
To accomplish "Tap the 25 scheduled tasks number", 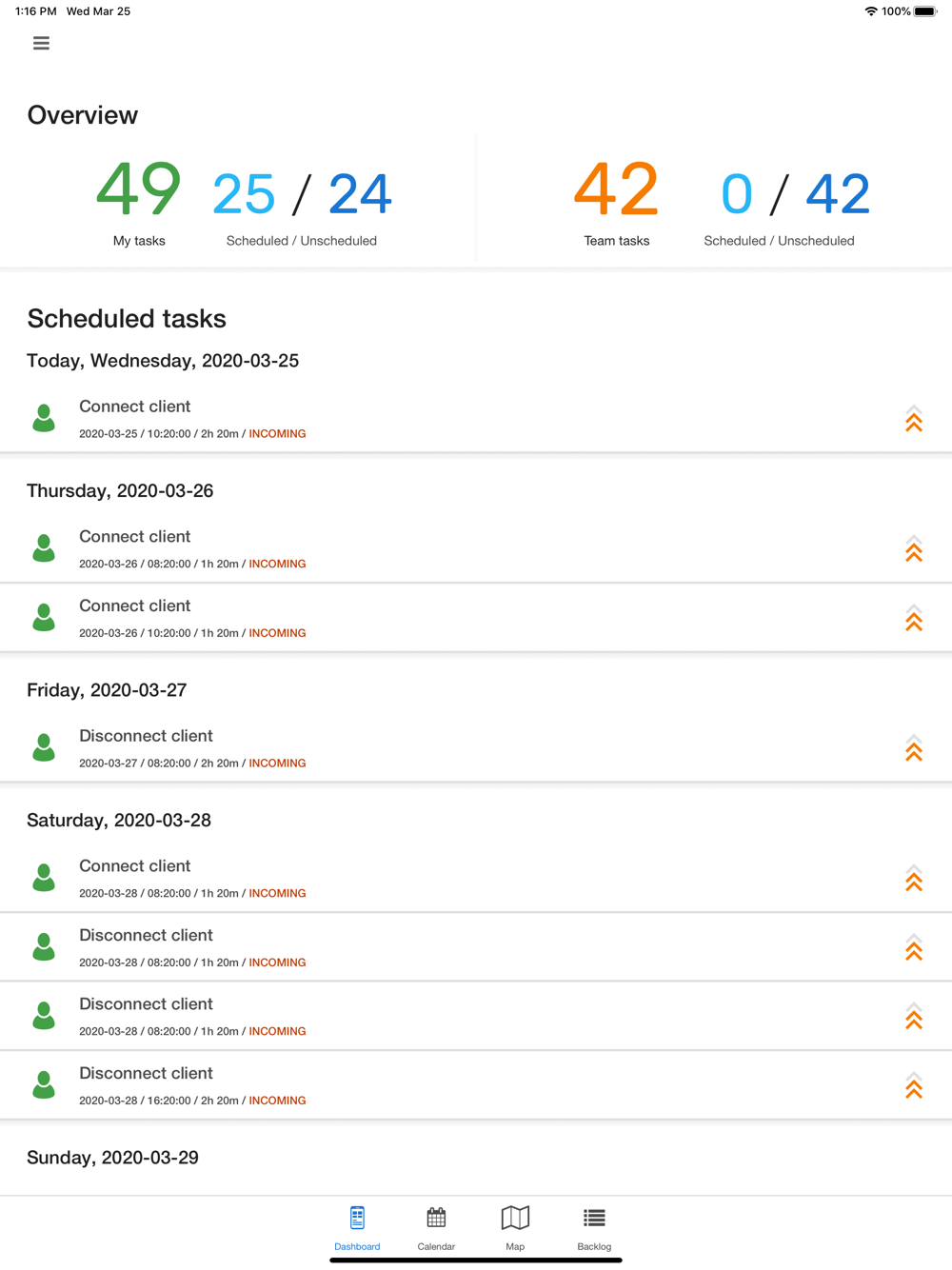I will (244, 193).
